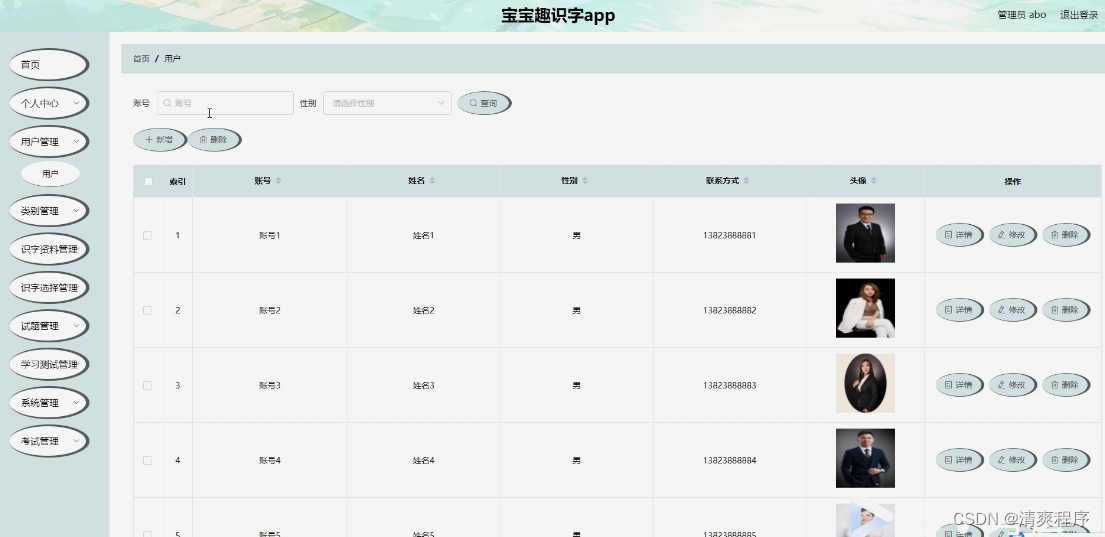Click phone number 13823888884 cell
1105x537 pixels.
pyautogui.click(x=729, y=460)
